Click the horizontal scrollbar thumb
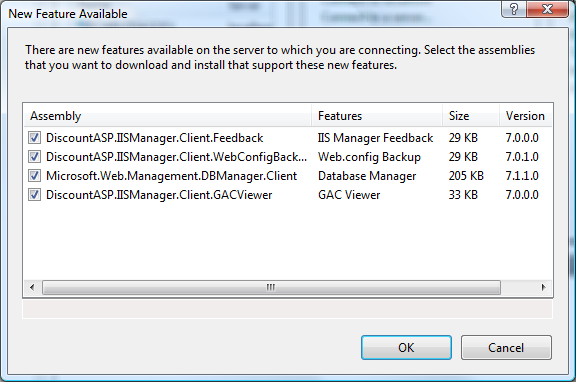This screenshot has width=576, height=382. (x=271, y=287)
